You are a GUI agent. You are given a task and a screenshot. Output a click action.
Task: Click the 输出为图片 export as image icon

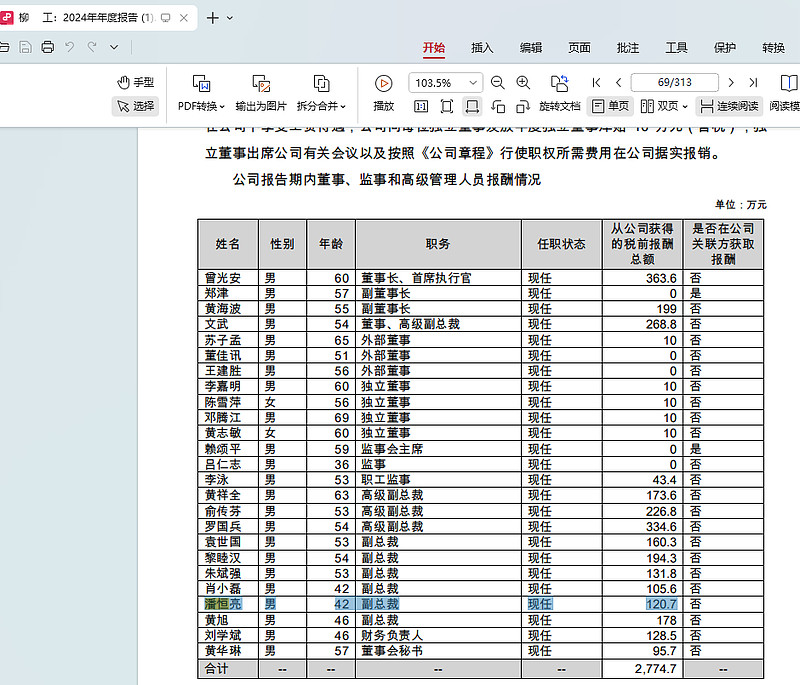pyautogui.click(x=261, y=84)
